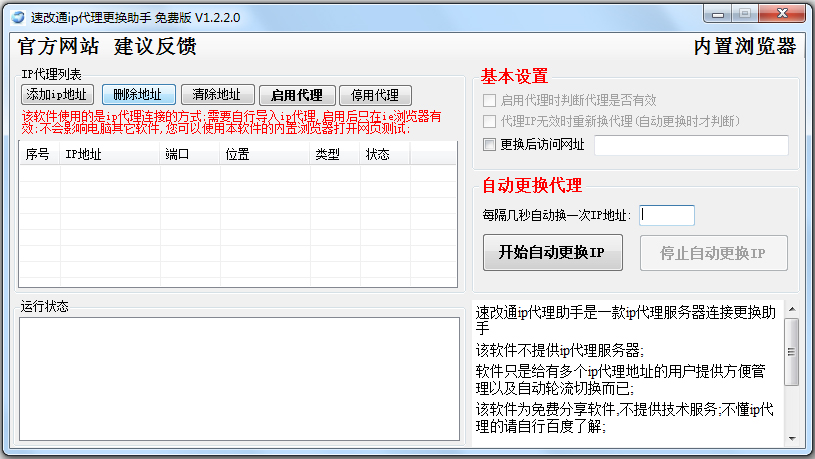The width and height of the screenshot is (815, 459).
Task: Click the 位置 column header
Action: (x=265, y=154)
